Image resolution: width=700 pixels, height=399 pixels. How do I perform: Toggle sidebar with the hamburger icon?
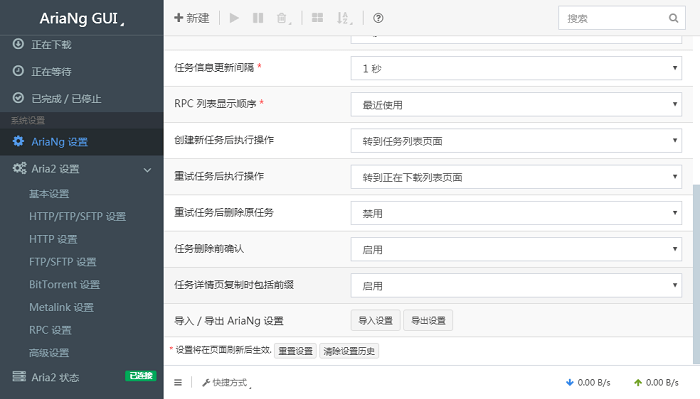pos(178,382)
